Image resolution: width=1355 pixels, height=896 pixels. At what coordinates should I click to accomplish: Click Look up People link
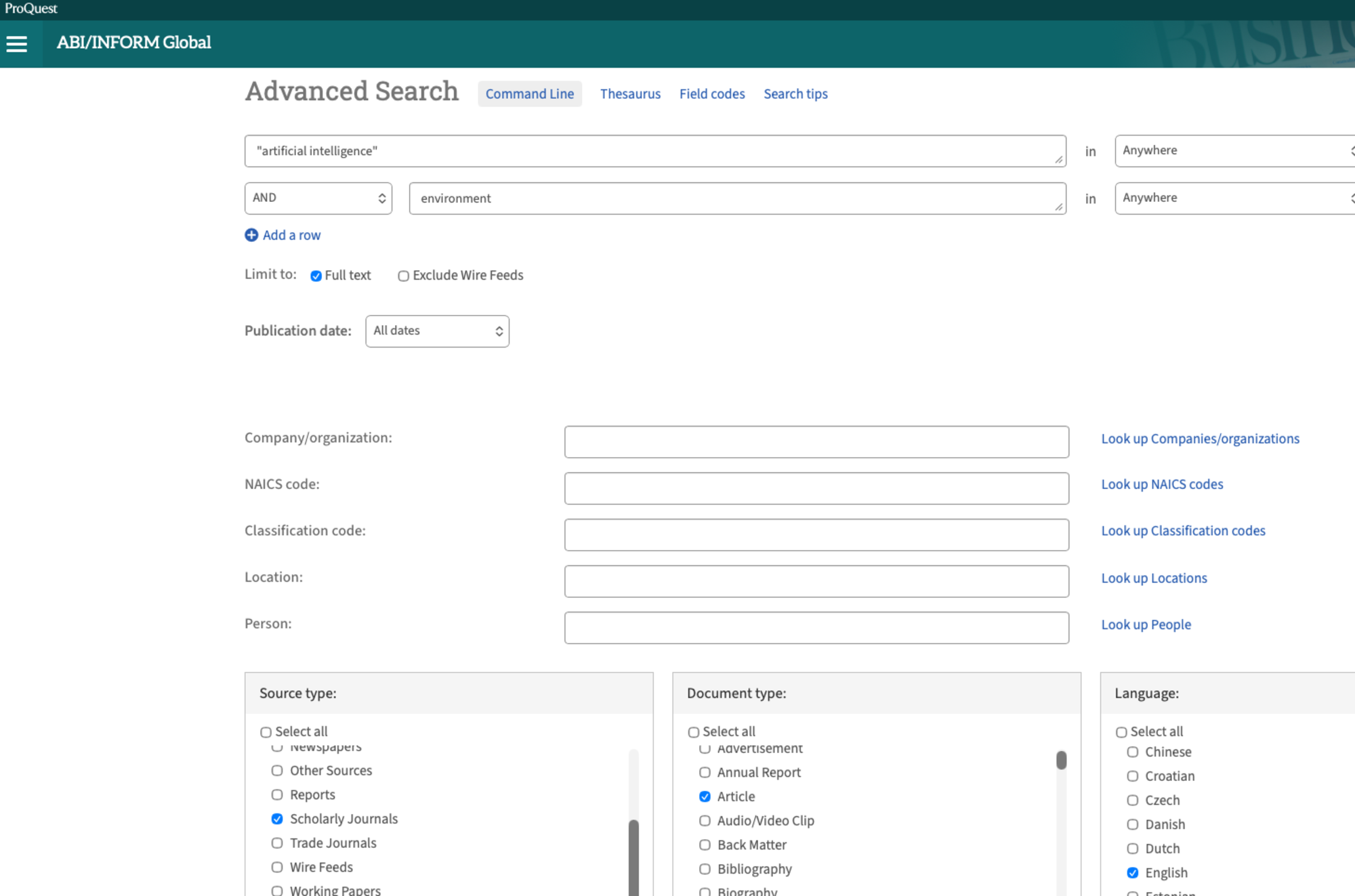coord(1146,624)
